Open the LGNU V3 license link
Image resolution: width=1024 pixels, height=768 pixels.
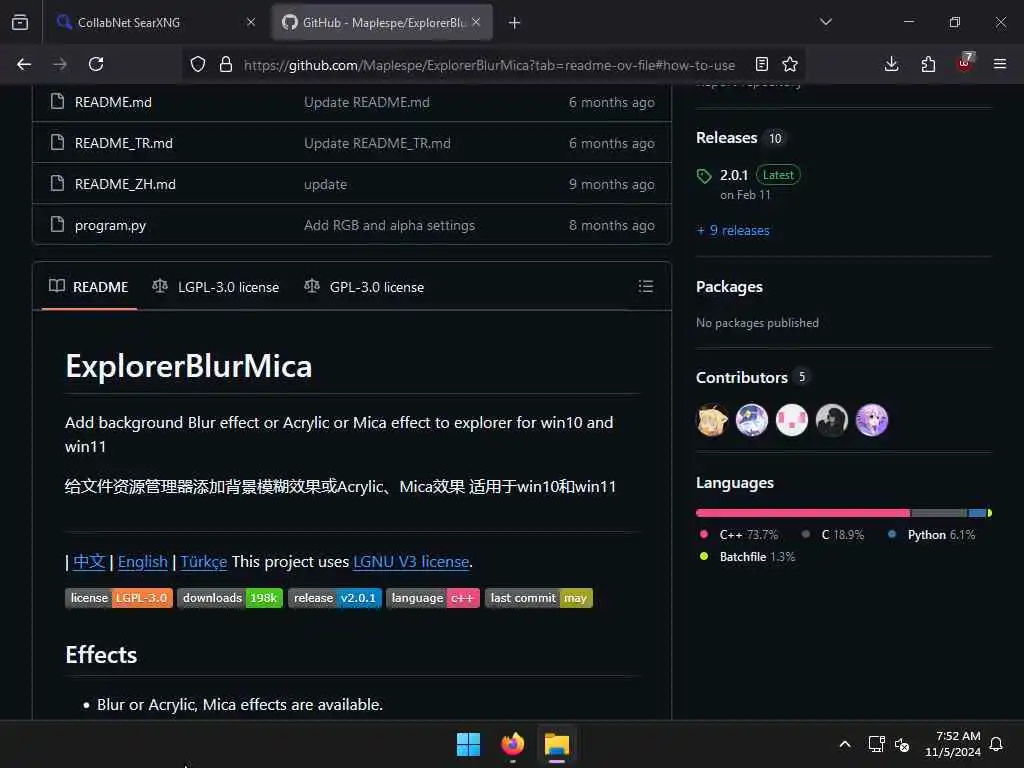411,562
